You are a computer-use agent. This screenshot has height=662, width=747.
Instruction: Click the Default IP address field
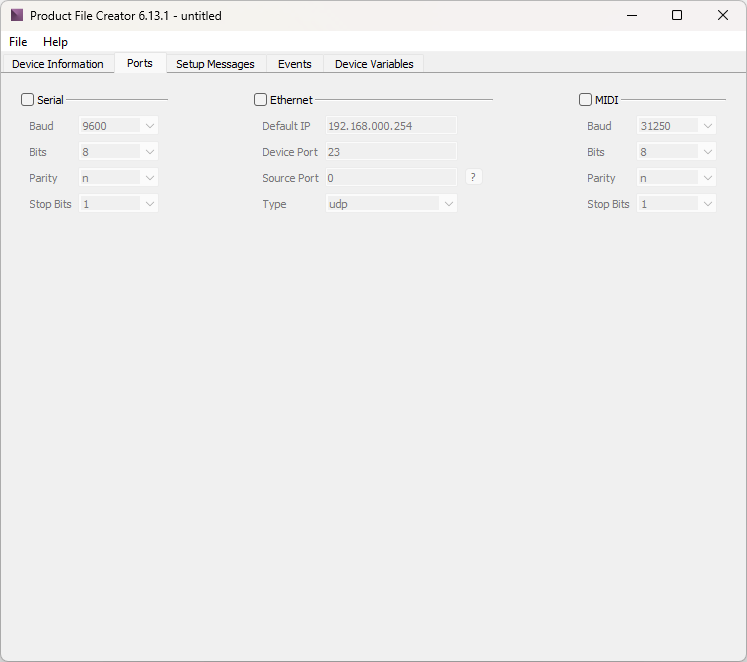click(x=390, y=126)
